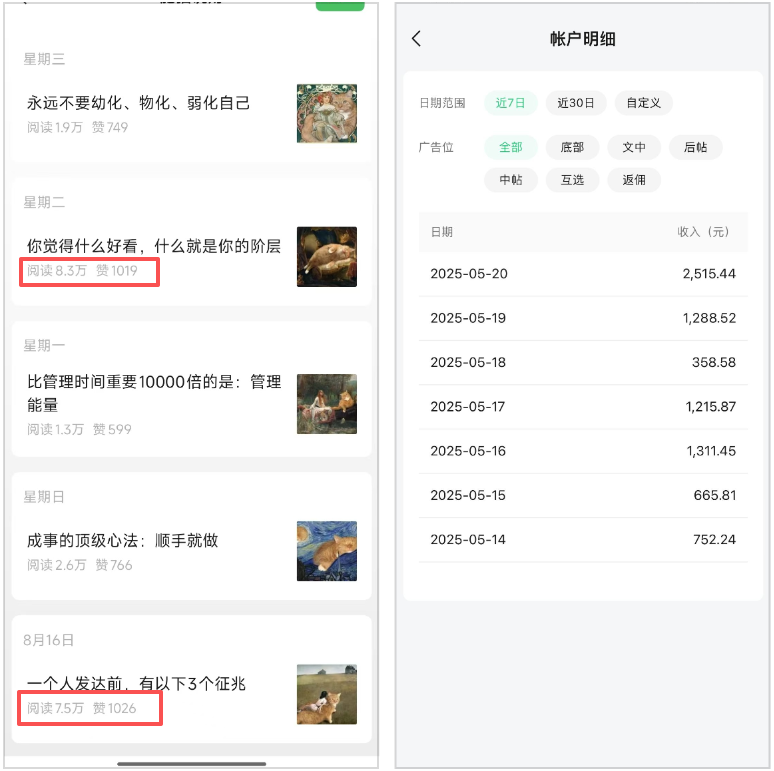
Task: Tap income amount 2,515.44
Action: (709, 274)
